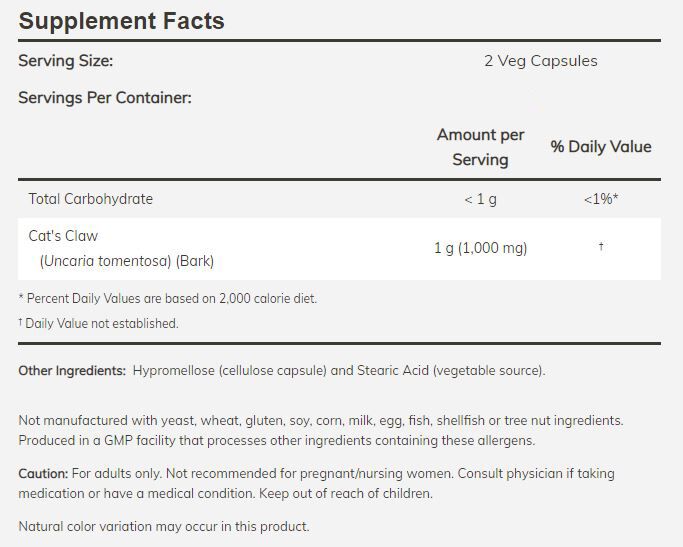
Task: Click the Other Ingredients label
Action: pyautogui.click(x=72, y=371)
